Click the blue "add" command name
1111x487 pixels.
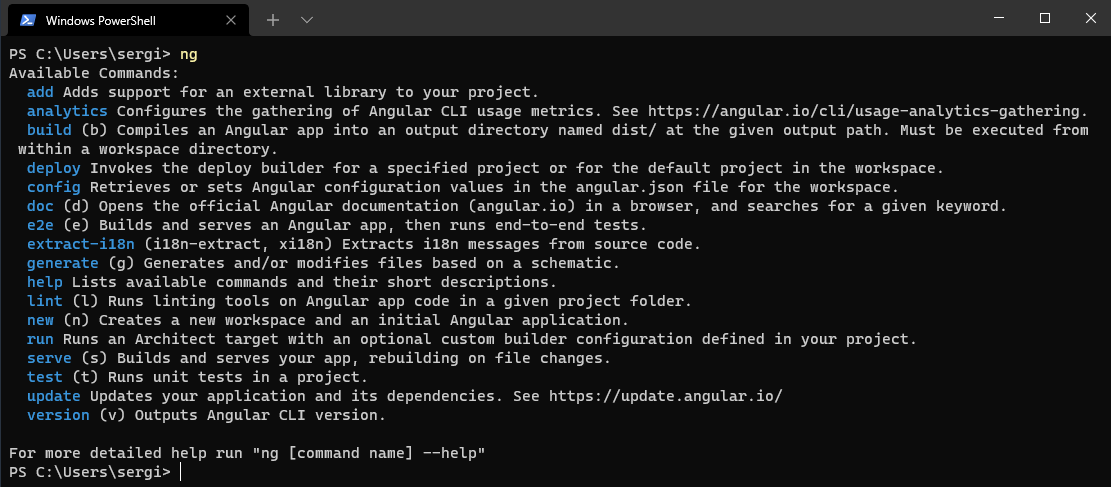pos(40,92)
